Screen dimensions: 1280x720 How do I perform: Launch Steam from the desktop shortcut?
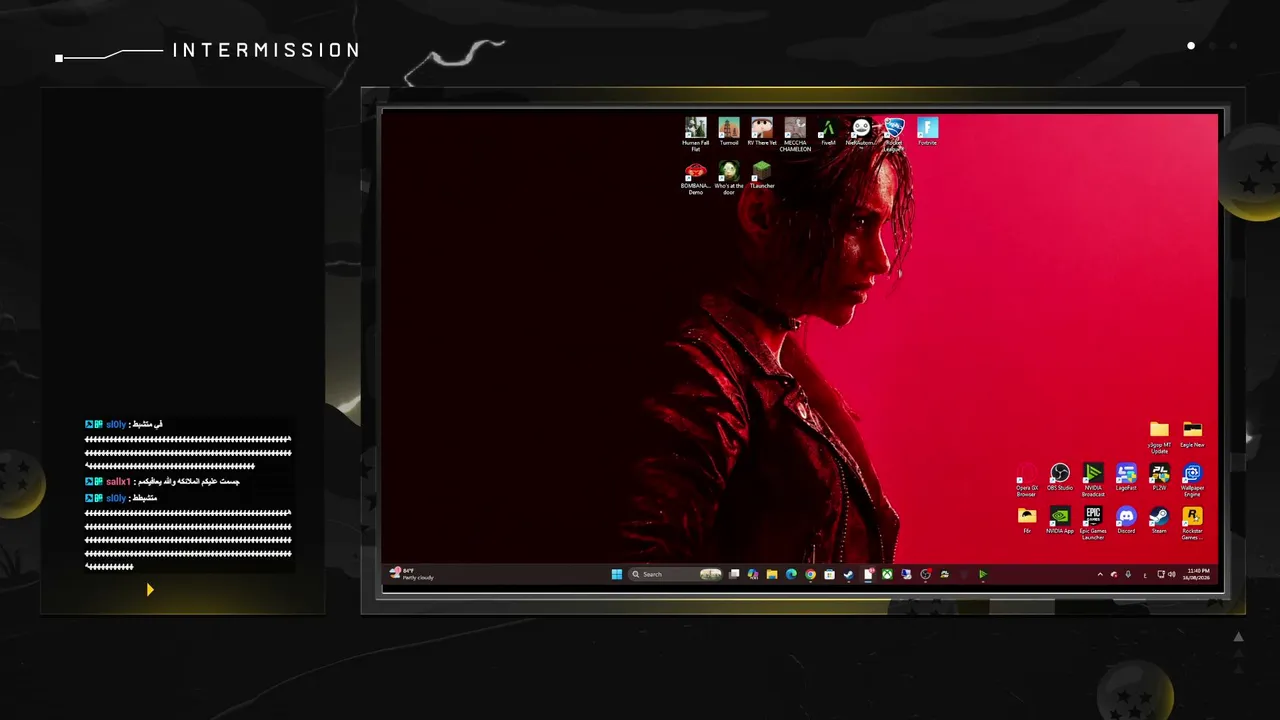(x=1159, y=520)
